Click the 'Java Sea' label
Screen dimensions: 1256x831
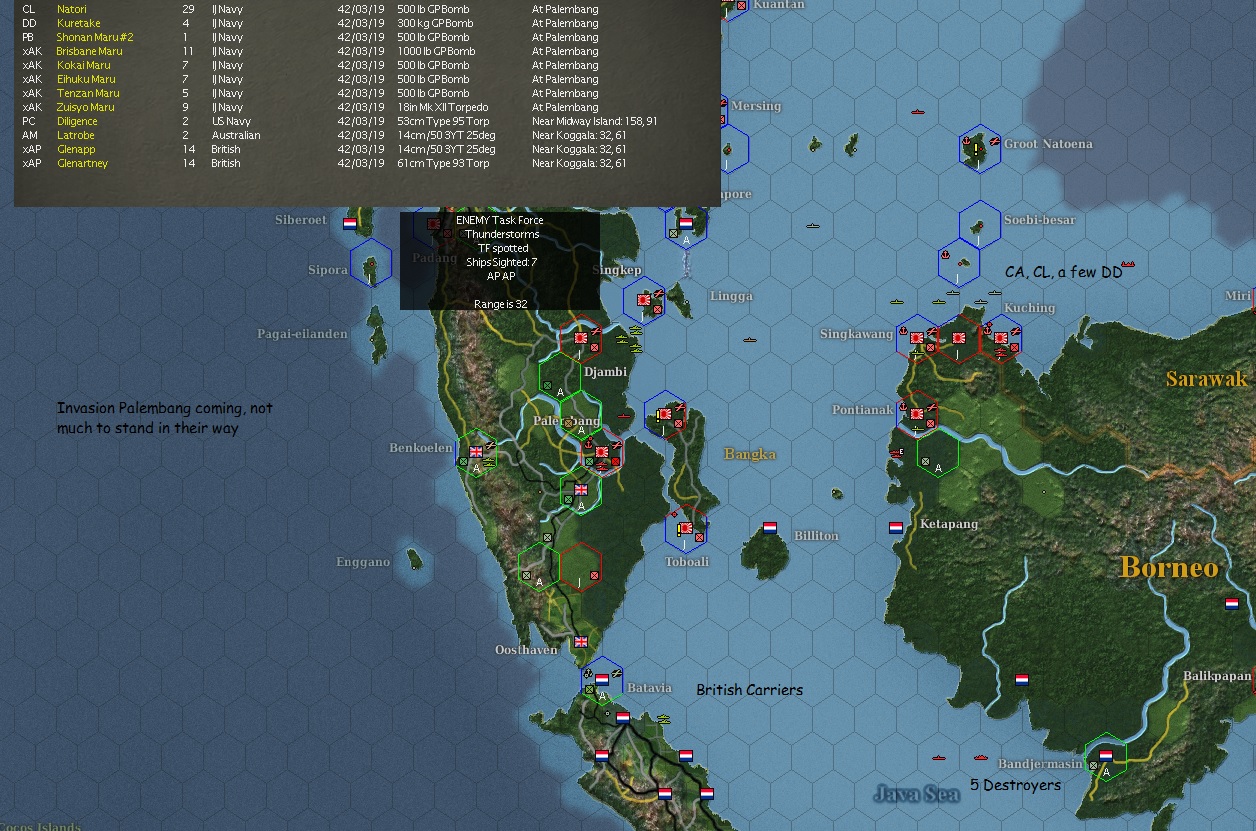tap(917, 794)
